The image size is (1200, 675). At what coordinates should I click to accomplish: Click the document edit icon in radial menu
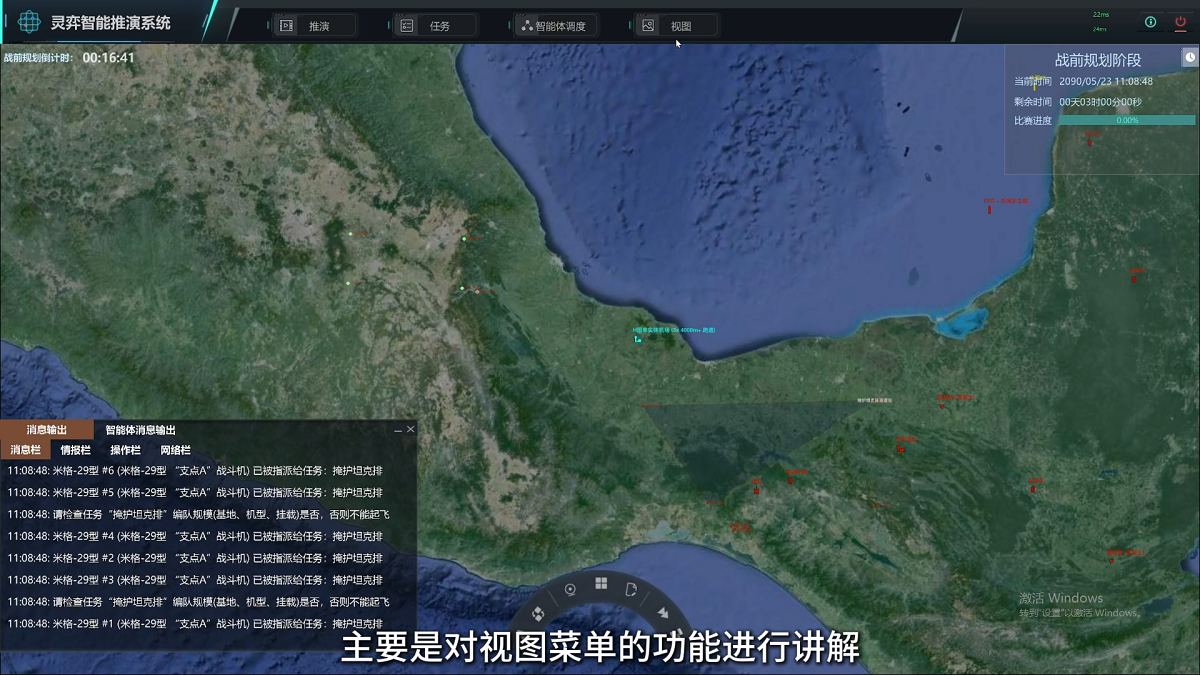coord(632,590)
